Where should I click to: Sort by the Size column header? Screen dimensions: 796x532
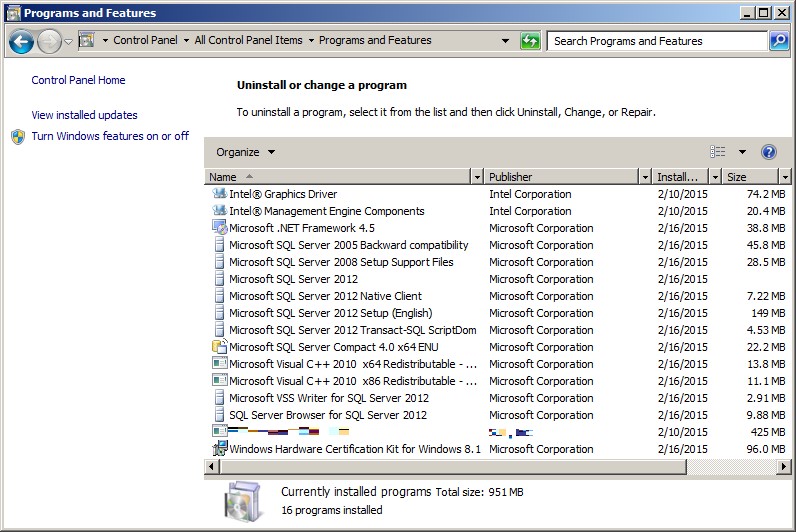point(750,177)
